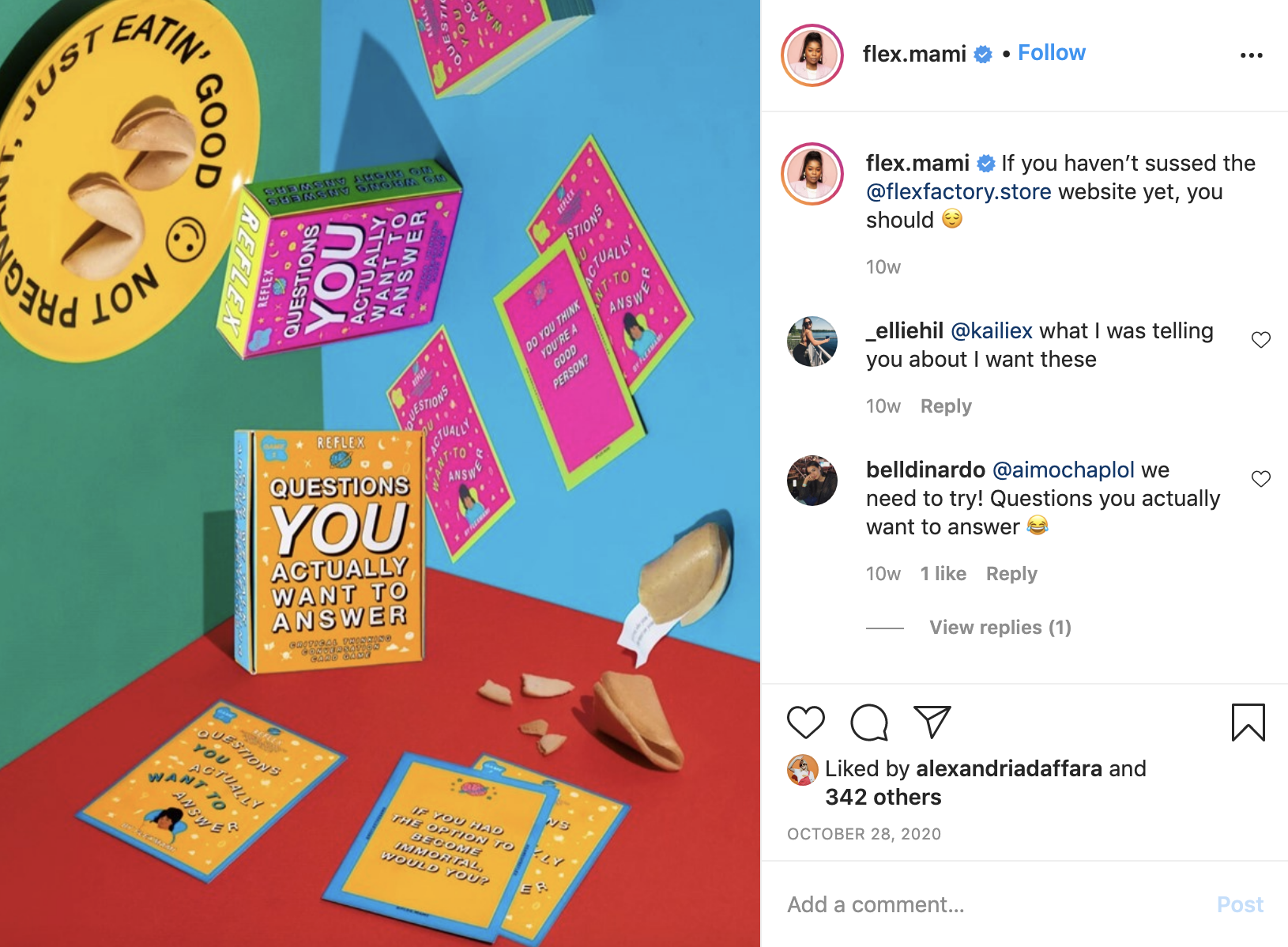Image resolution: width=1288 pixels, height=947 pixels.
Task: Reply to _elliehil's comment
Action: point(946,406)
